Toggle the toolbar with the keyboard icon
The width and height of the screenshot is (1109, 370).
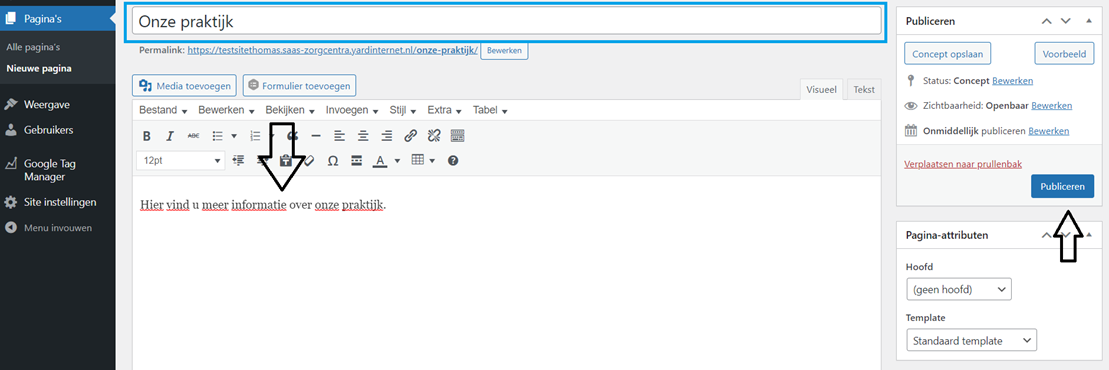click(x=458, y=136)
